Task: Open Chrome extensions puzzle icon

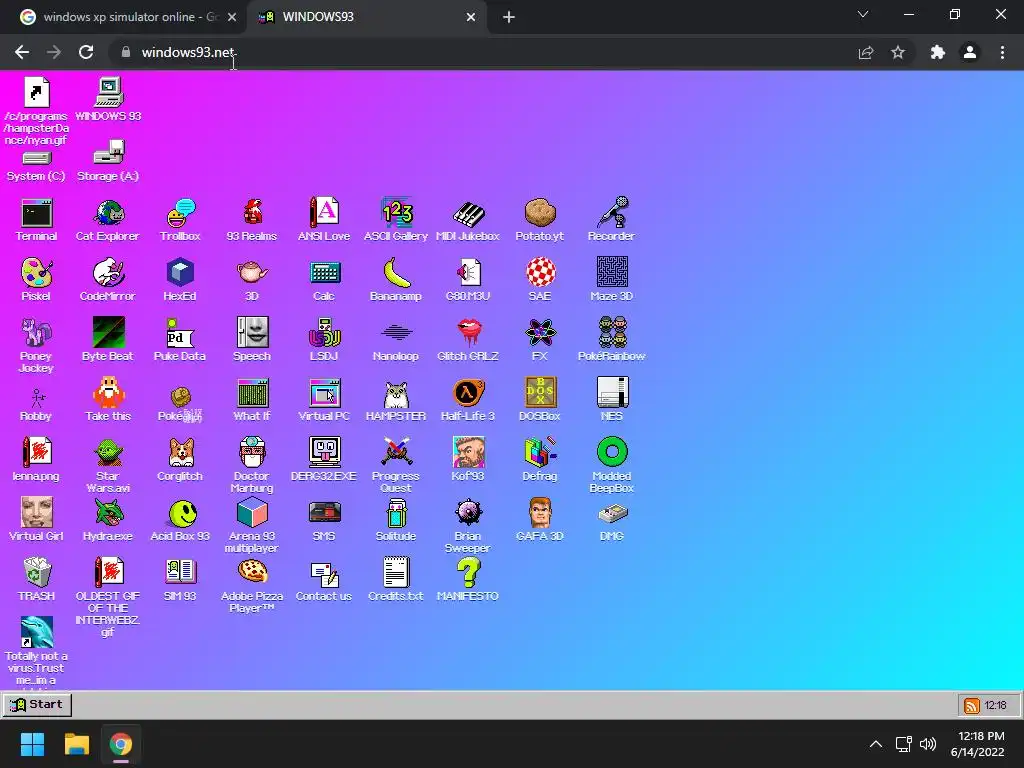Action: point(938,52)
